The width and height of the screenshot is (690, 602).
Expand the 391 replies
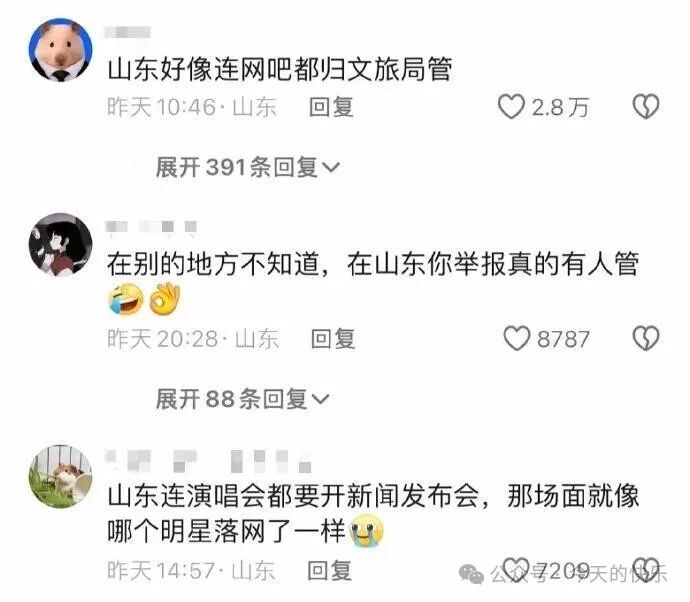point(247,167)
